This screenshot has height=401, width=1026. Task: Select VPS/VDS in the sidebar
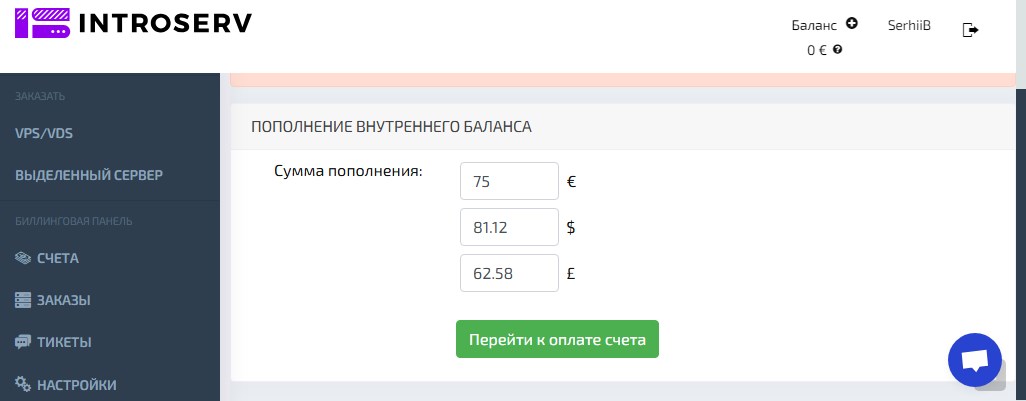44,133
